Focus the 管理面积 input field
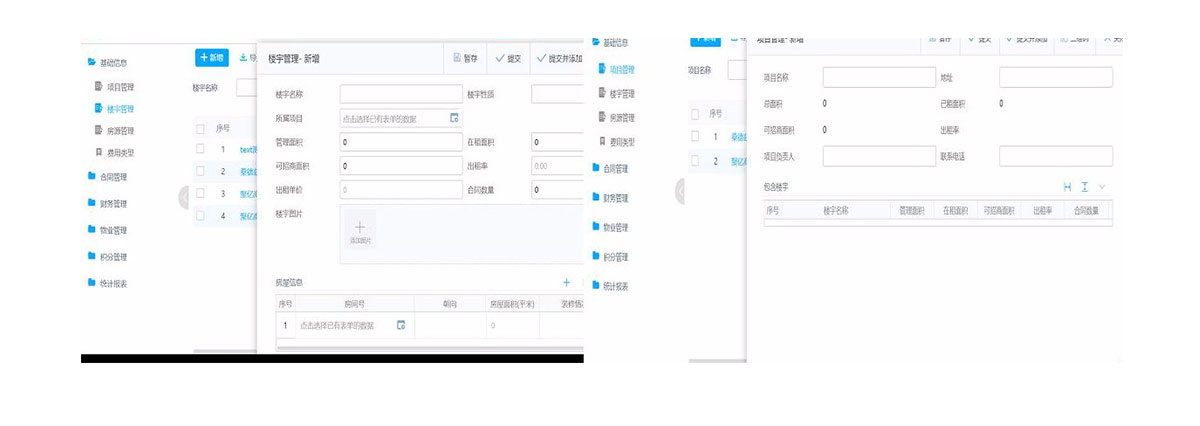The width and height of the screenshot is (1200, 426). [x=400, y=142]
